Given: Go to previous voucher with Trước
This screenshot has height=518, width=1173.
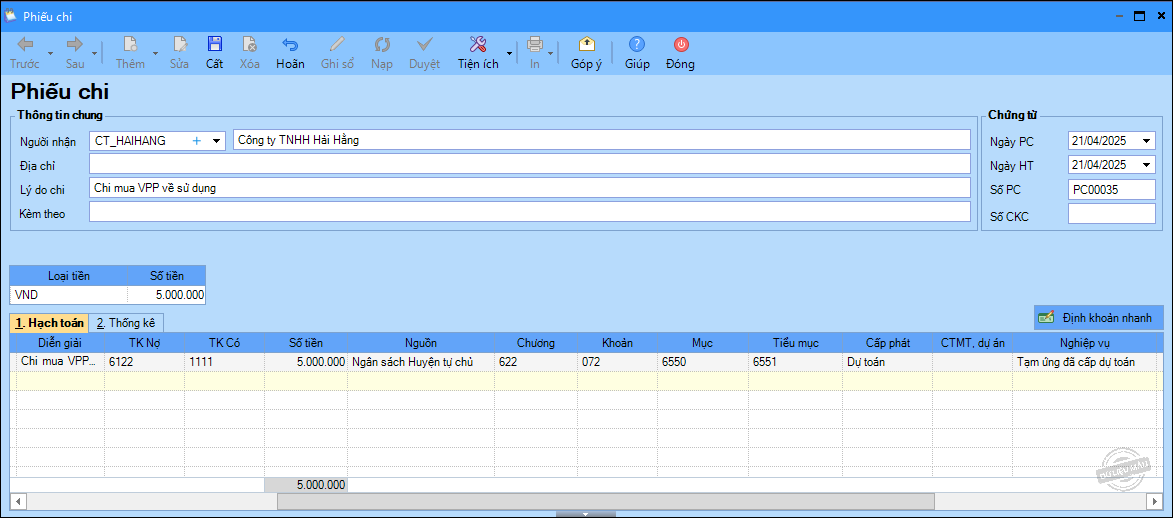Looking at the screenshot, I should tap(25, 52).
